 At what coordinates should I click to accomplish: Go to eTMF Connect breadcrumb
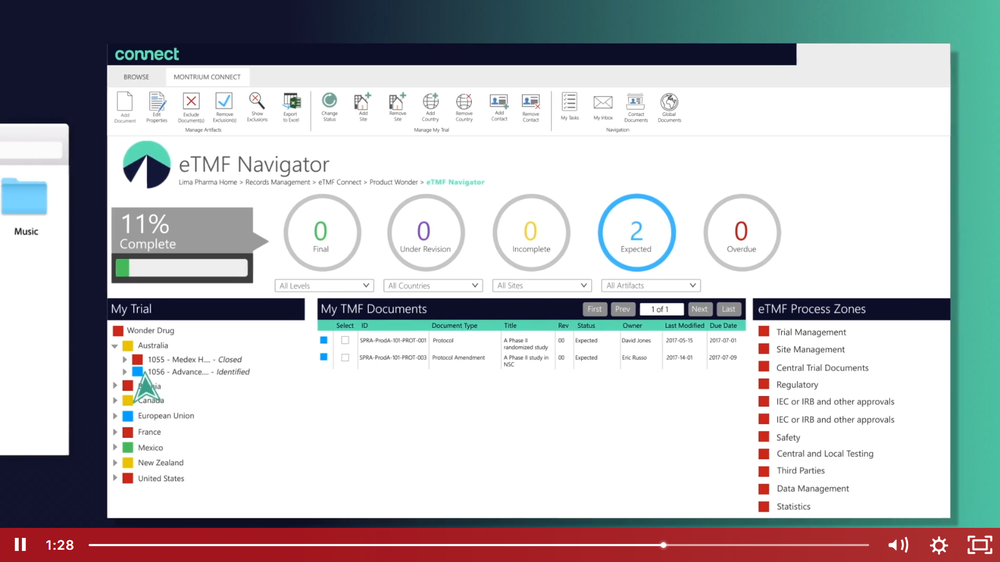click(340, 182)
